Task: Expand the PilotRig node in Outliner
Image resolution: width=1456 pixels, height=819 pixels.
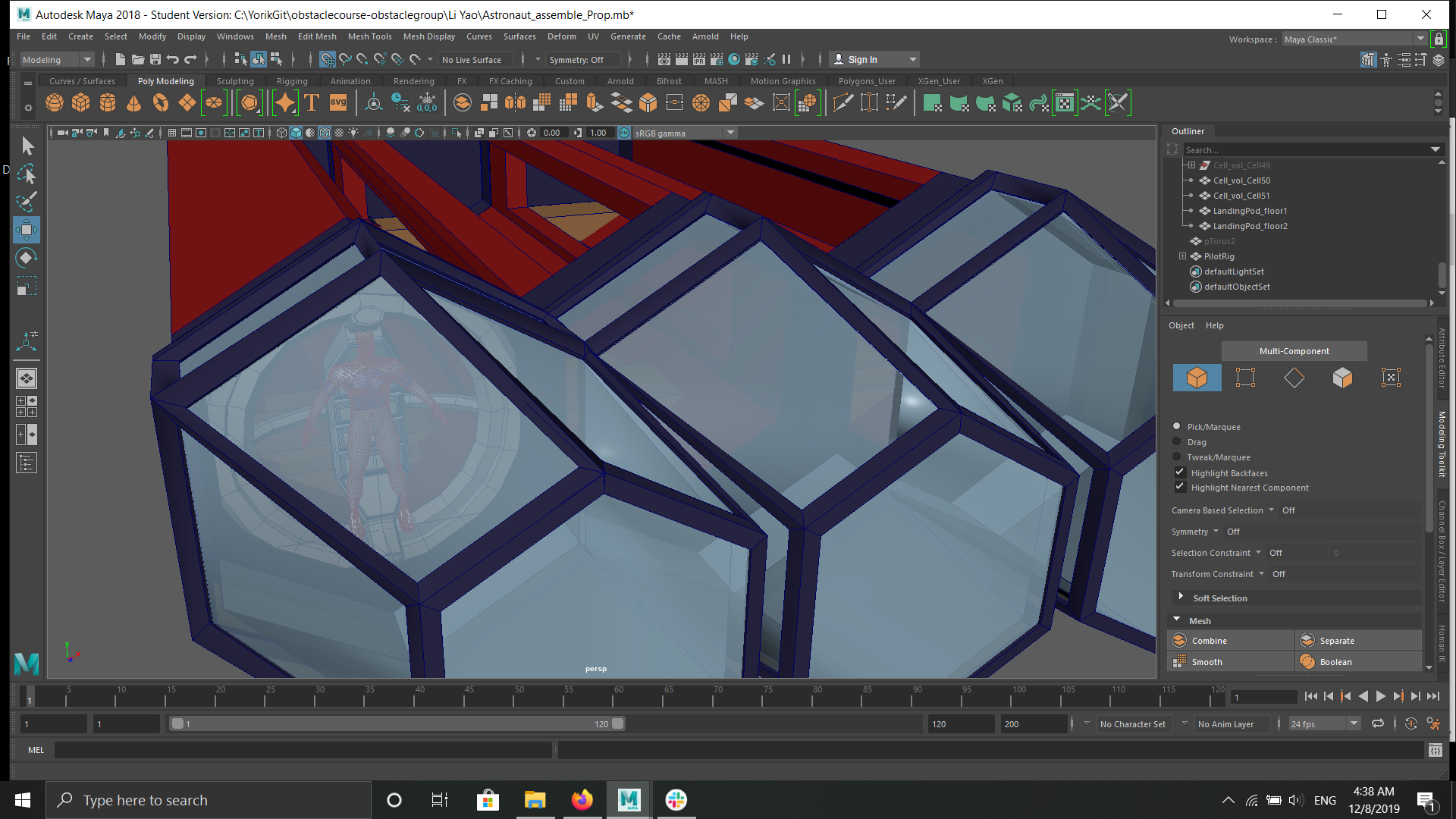Action: point(1182,256)
